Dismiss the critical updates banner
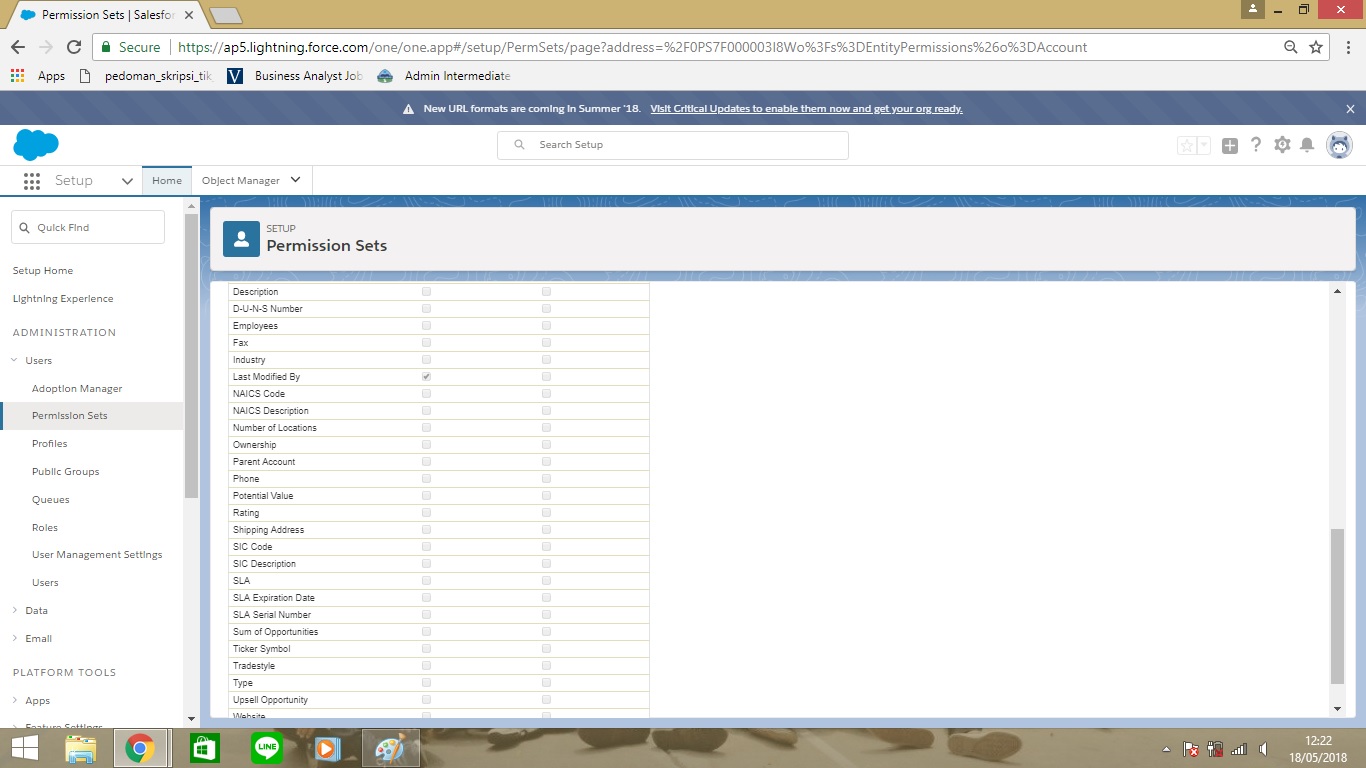This screenshot has width=1366, height=768. (x=1350, y=109)
